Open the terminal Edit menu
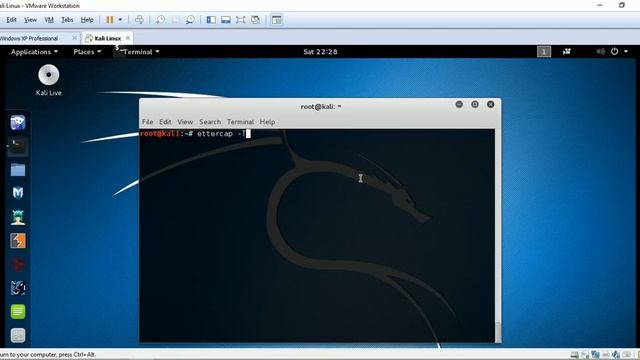 (x=165, y=122)
